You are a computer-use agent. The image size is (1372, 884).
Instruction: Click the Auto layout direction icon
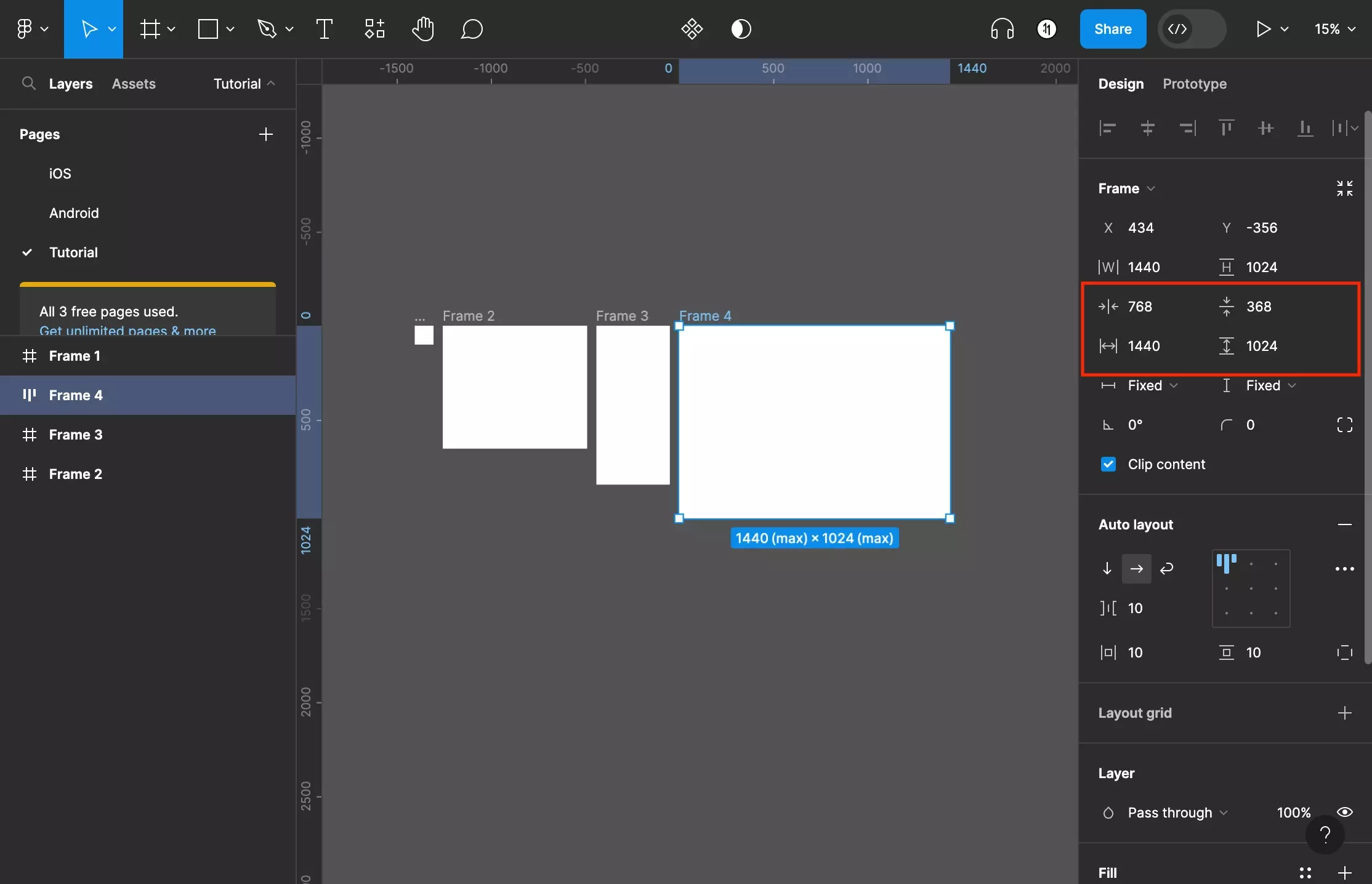point(1137,568)
